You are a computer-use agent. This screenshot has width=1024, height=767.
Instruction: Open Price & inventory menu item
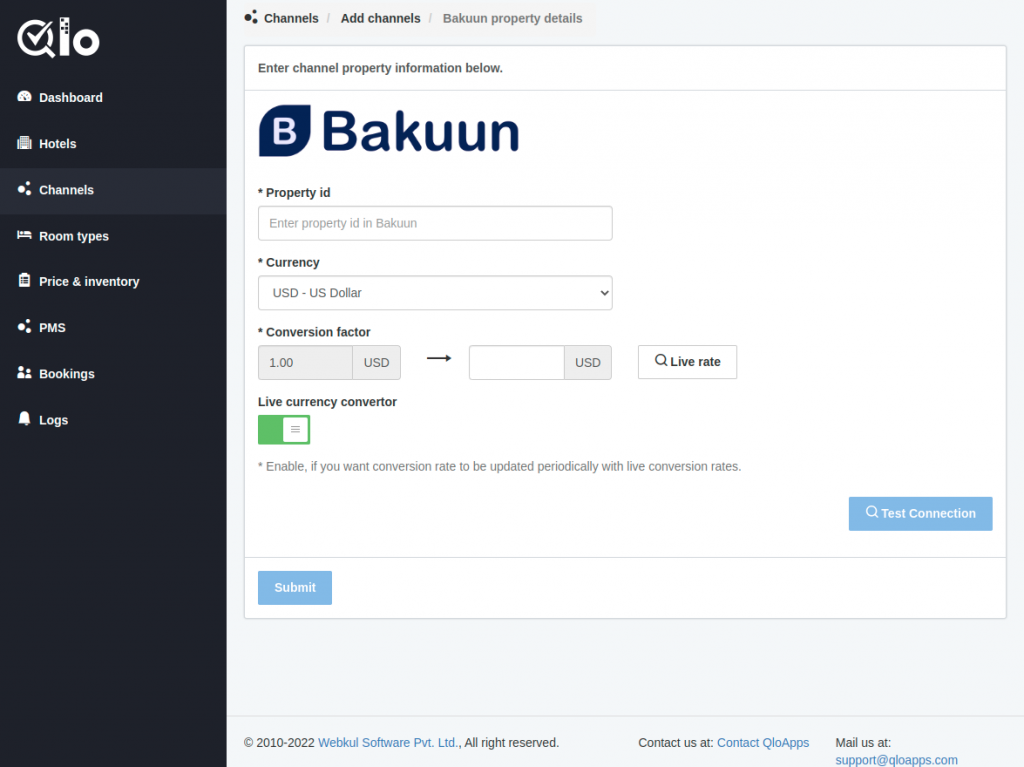click(x=89, y=282)
